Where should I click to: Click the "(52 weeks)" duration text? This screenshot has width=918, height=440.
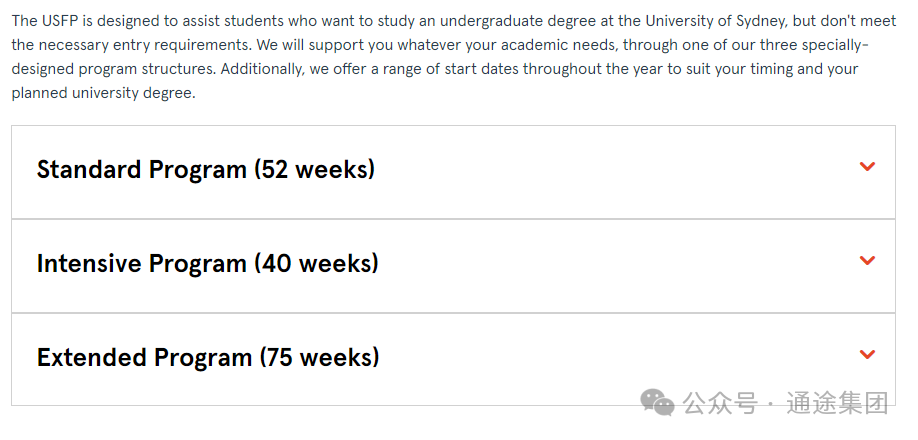(314, 170)
